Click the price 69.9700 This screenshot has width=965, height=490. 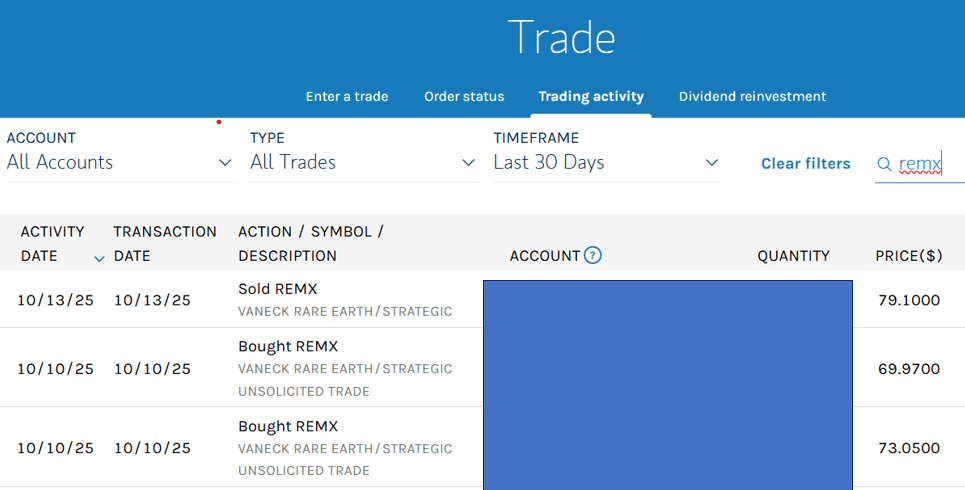click(909, 369)
